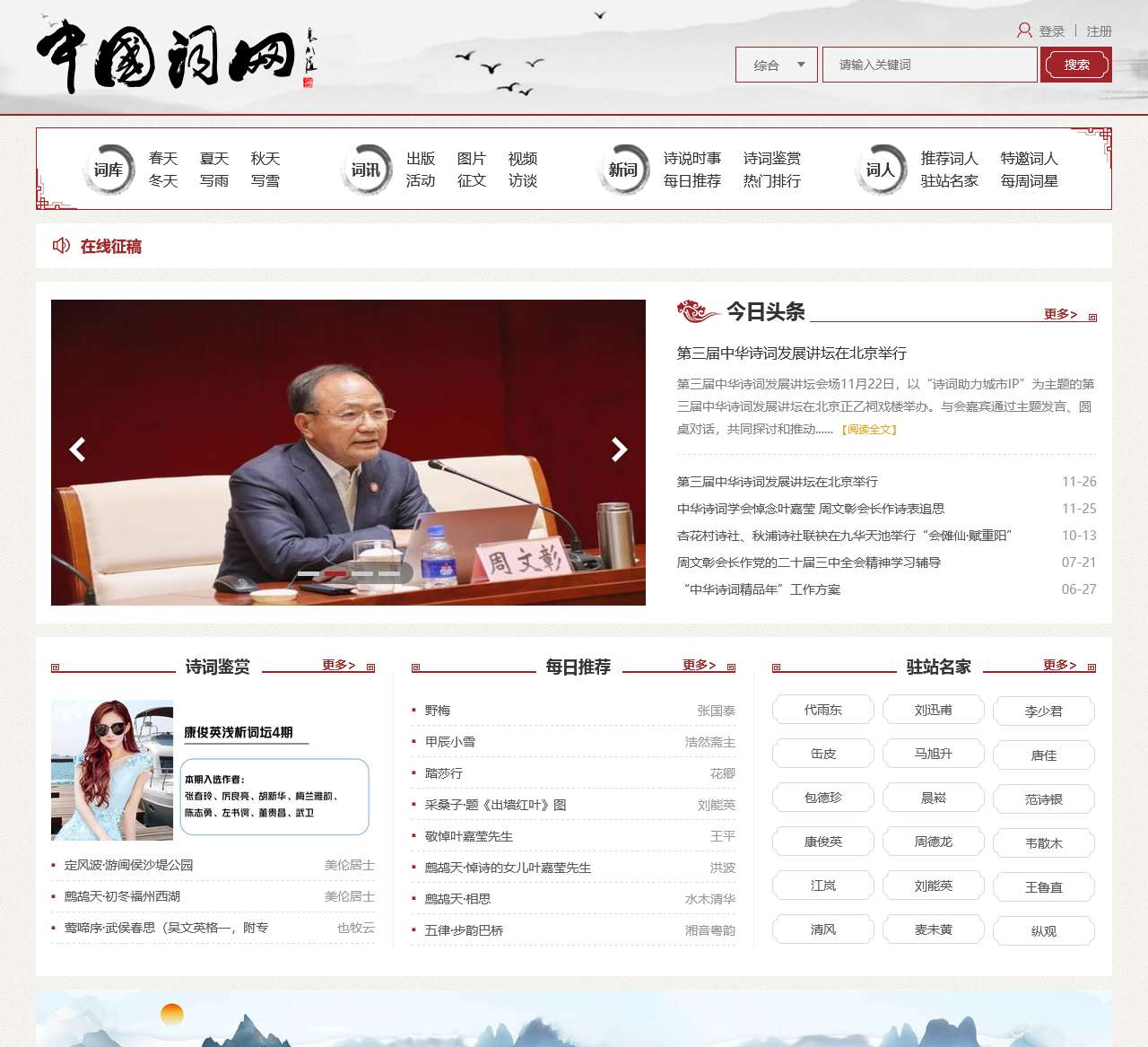Viewport: 1148px width, 1047px height.
Task: Click the 刘迅甫 author button
Action: click(934, 710)
